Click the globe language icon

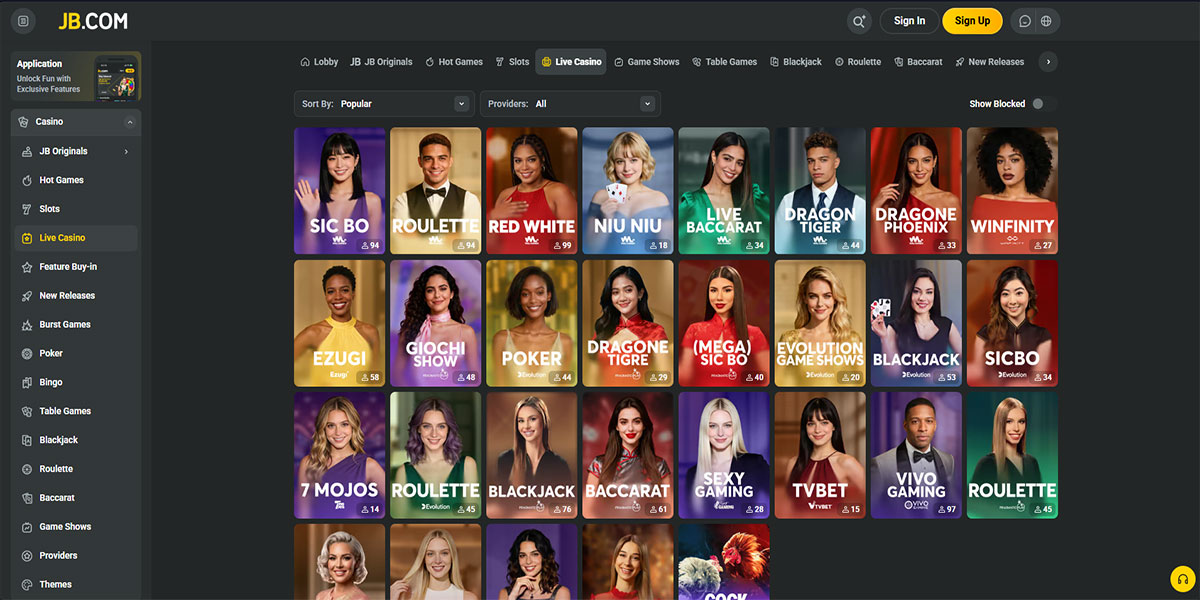pyautogui.click(x=1046, y=21)
